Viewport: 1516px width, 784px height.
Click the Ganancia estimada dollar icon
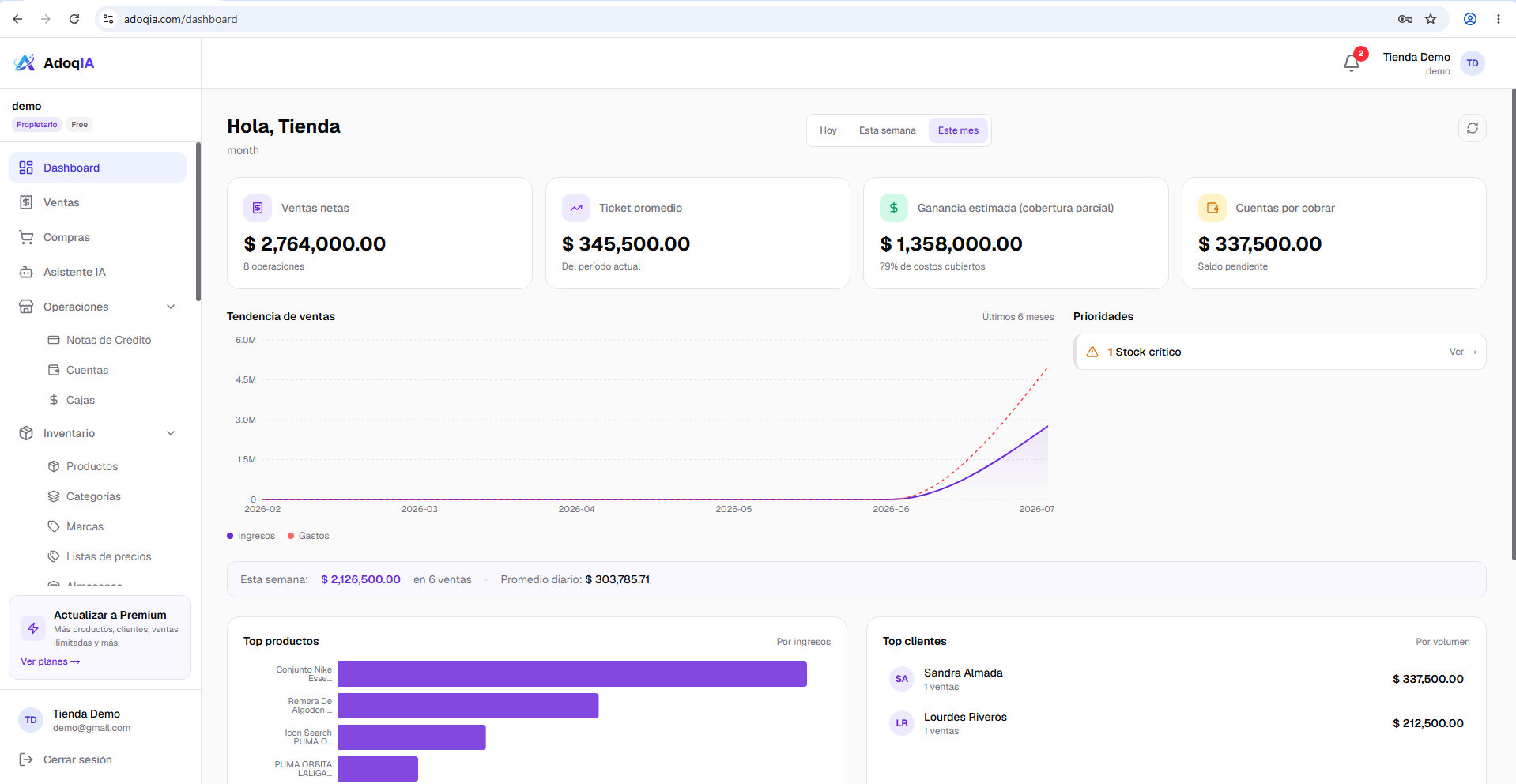(894, 208)
